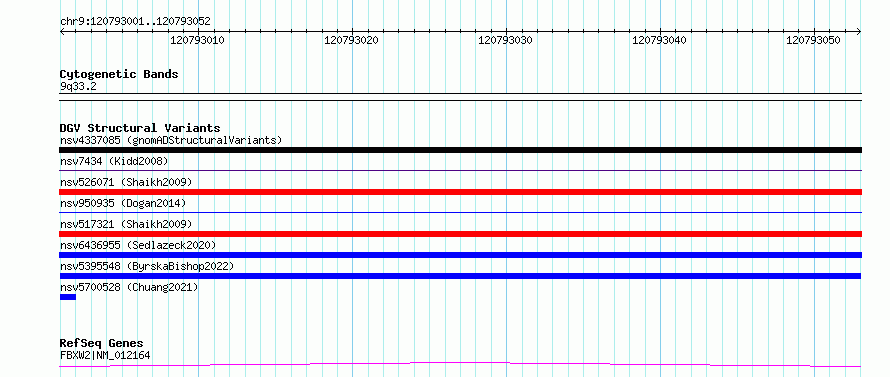Open variant nsv5700528 (Chuang2021) label
890x377 pixels.
tap(129, 287)
